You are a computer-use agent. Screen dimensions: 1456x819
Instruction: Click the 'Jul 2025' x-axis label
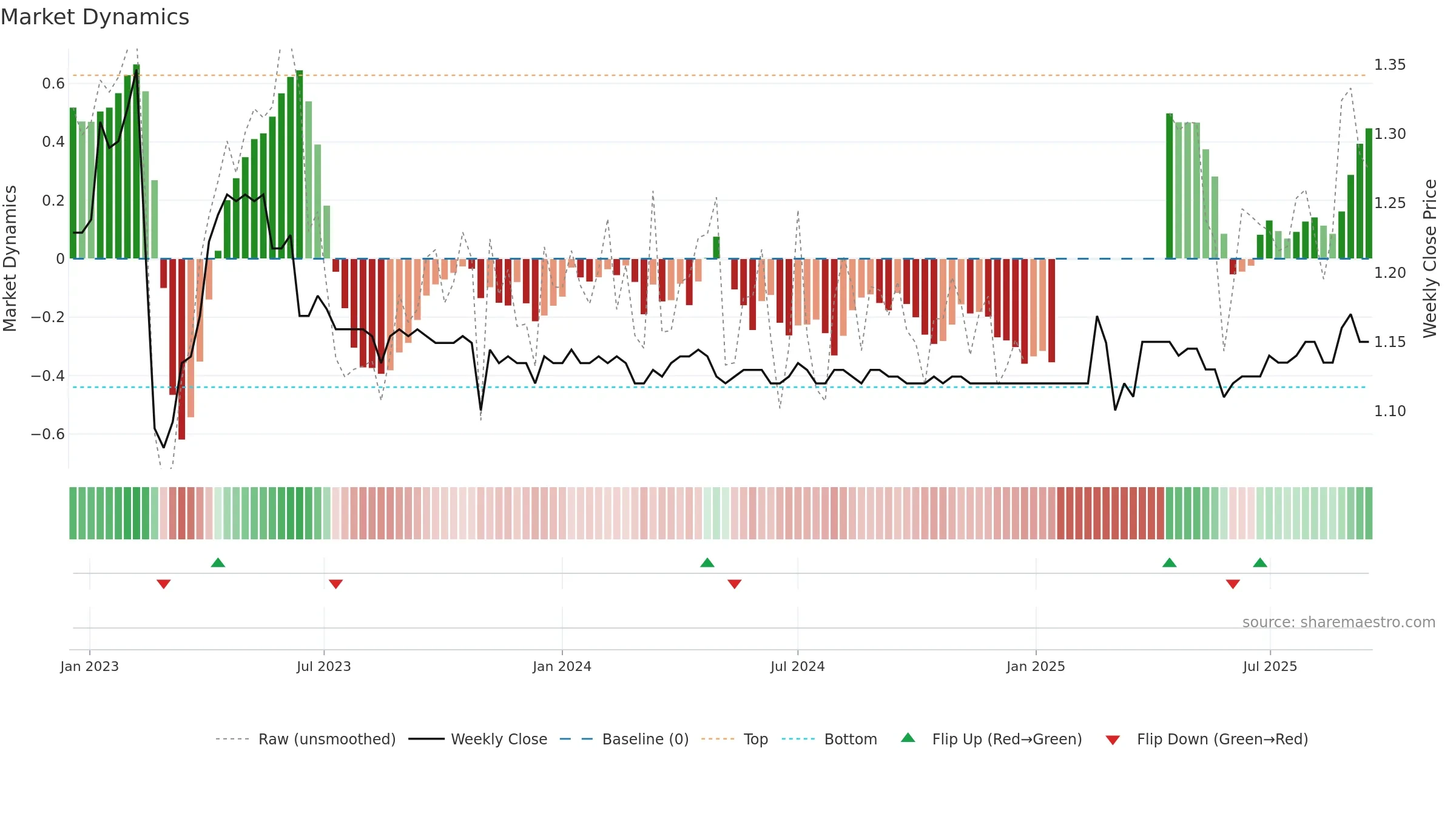pos(1270,667)
